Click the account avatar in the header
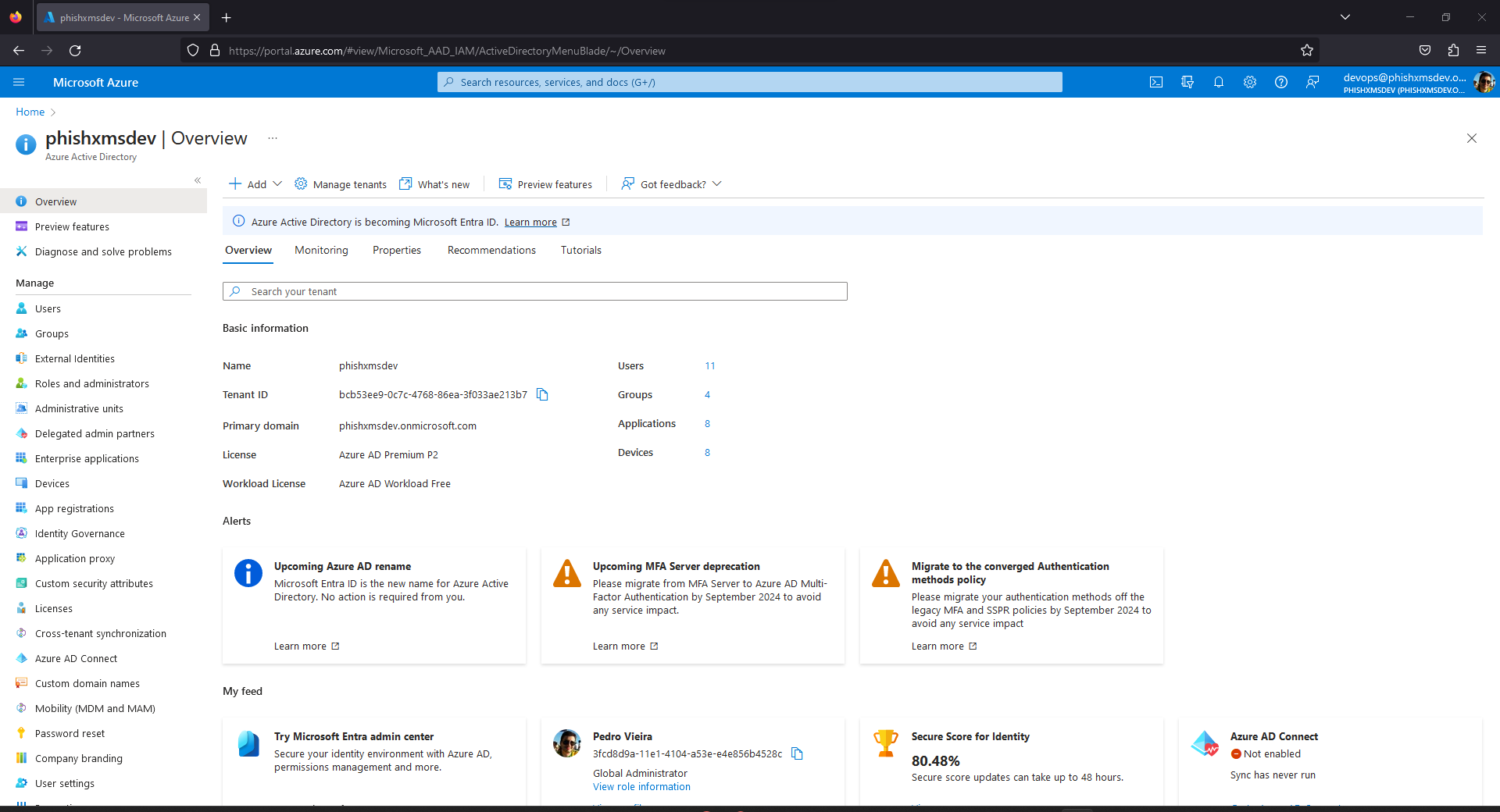 1484,82
